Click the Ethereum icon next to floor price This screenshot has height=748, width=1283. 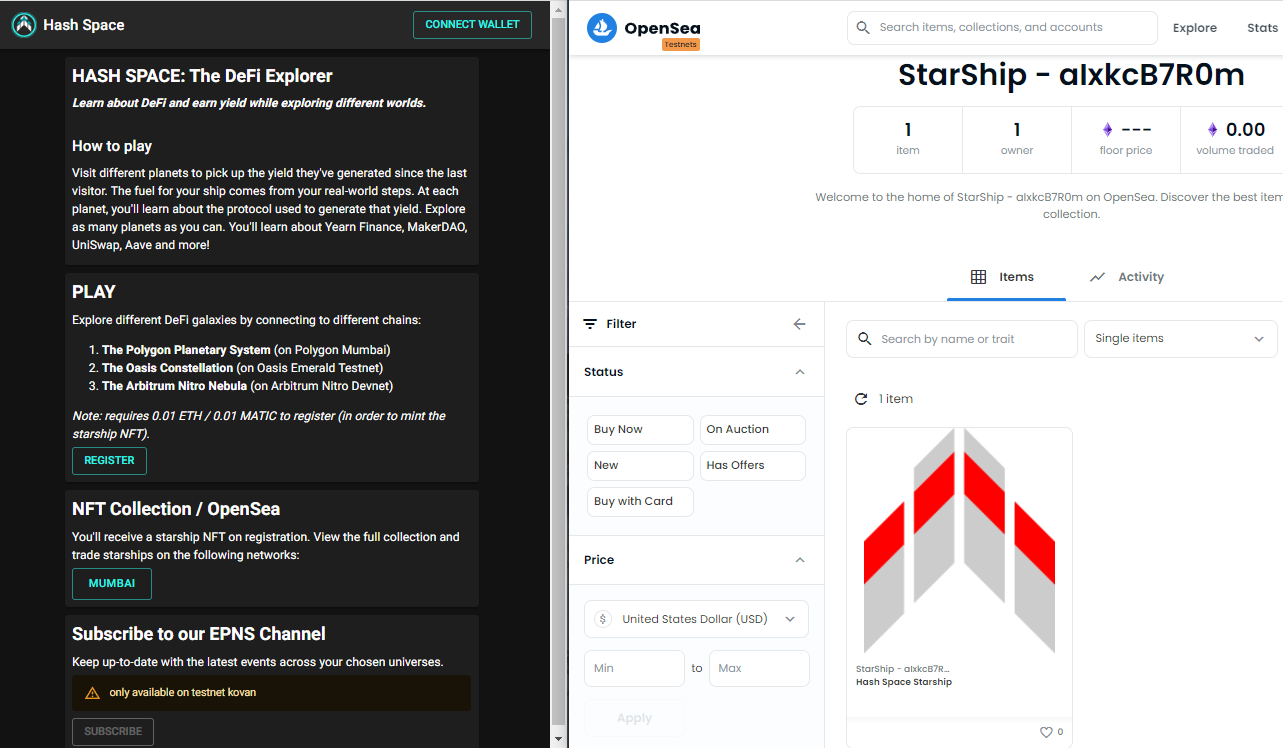pos(1107,130)
